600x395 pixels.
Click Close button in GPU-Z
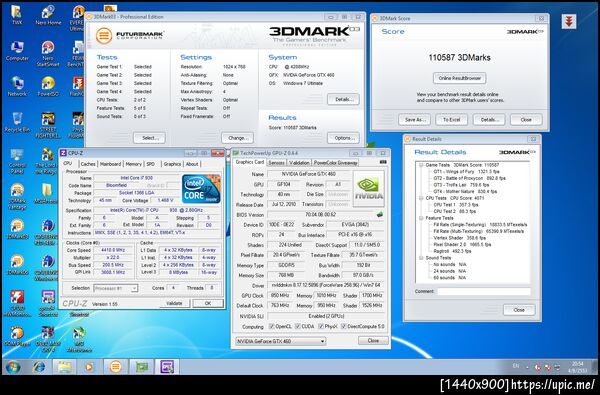(373, 341)
